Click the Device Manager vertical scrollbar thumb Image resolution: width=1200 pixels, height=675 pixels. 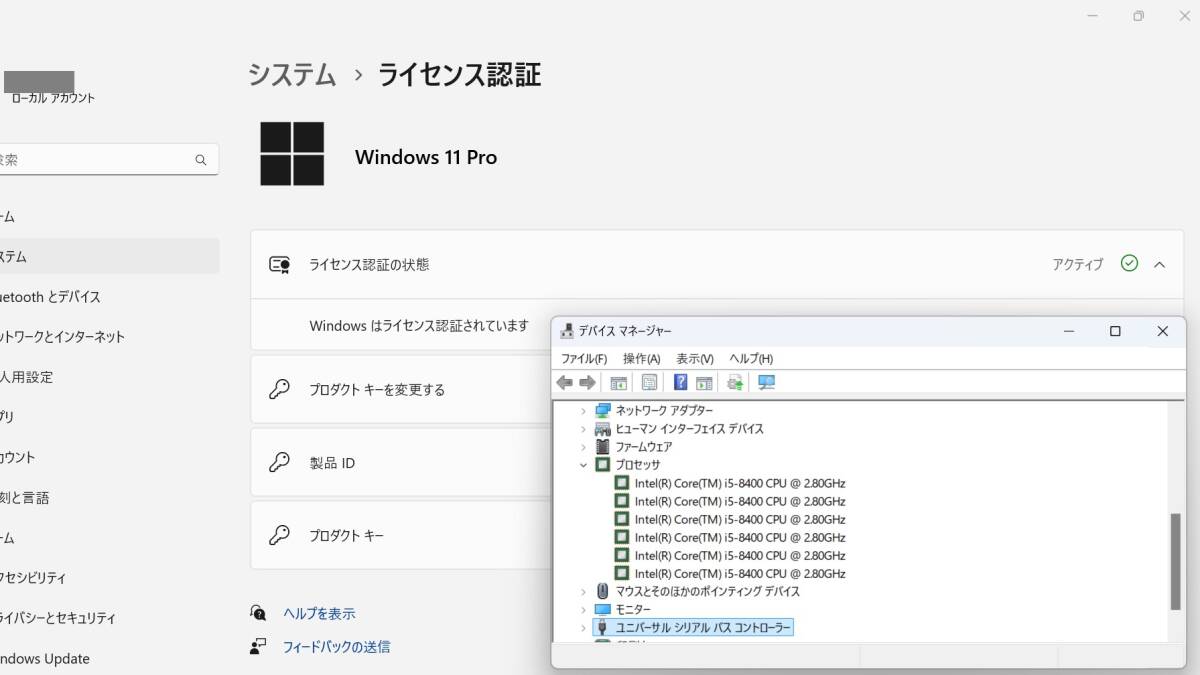pyautogui.click(x=1176, y=561)
